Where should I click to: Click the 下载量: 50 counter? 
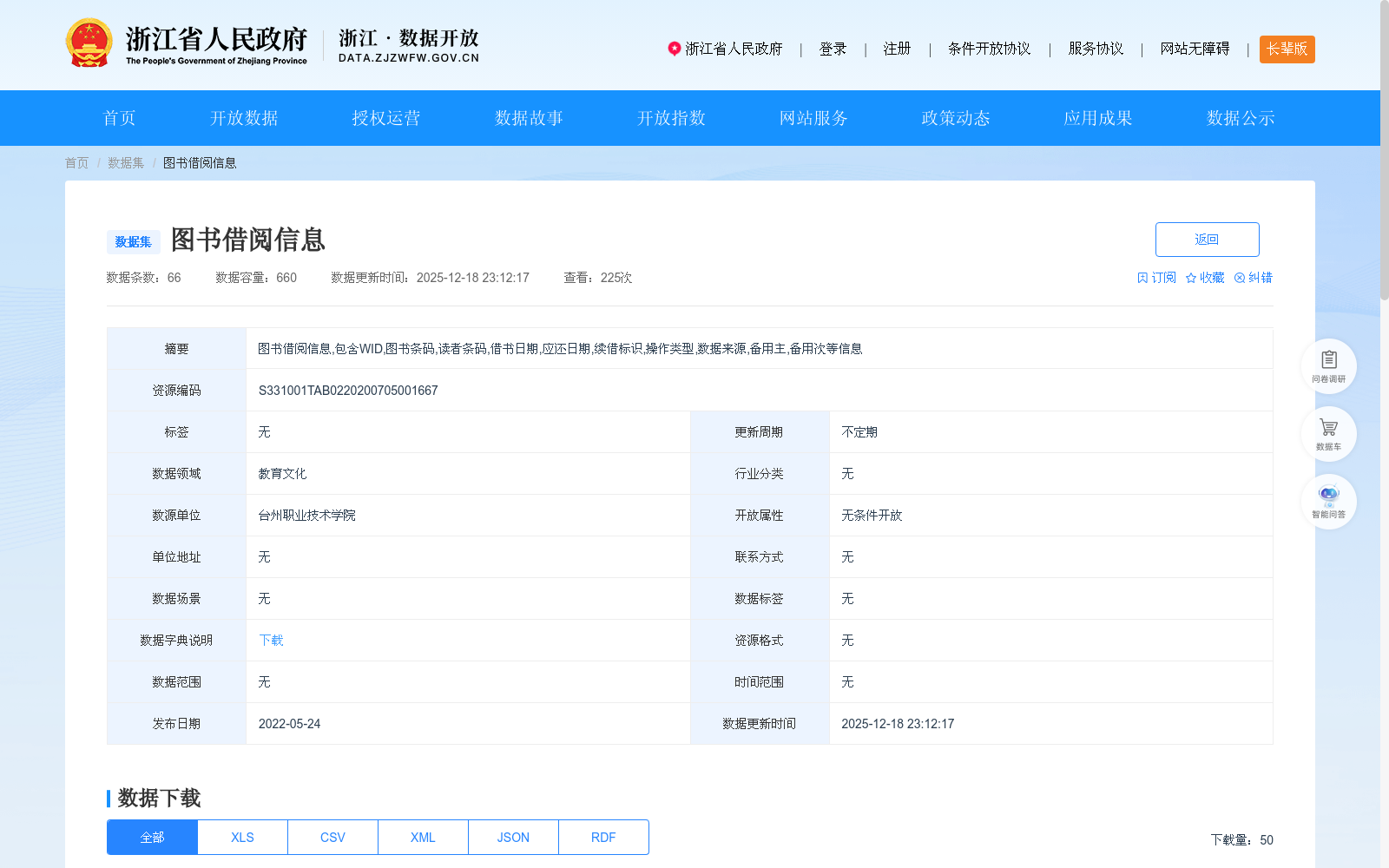click(1241, 840)
